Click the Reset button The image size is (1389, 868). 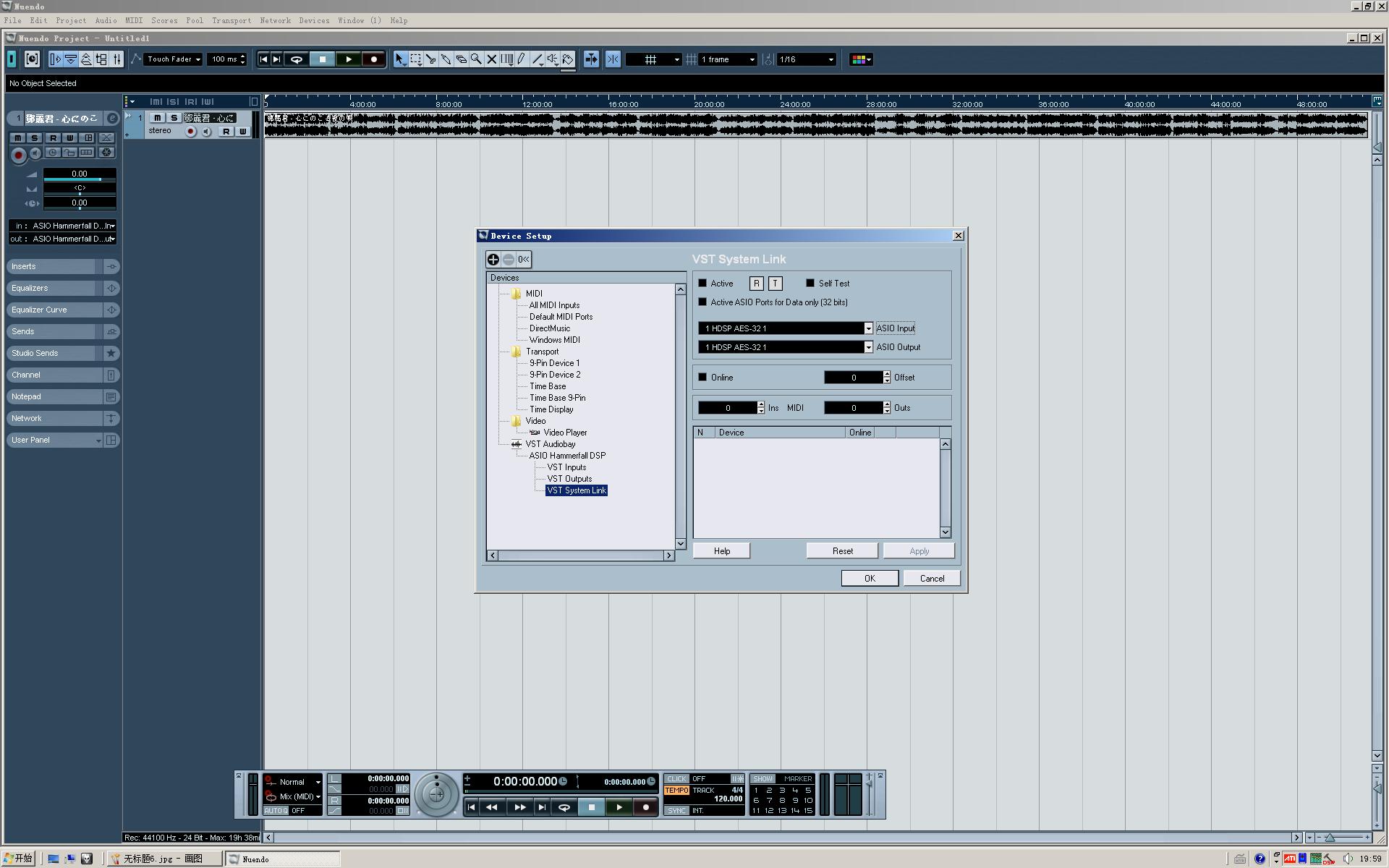click(x=842, y=551)
